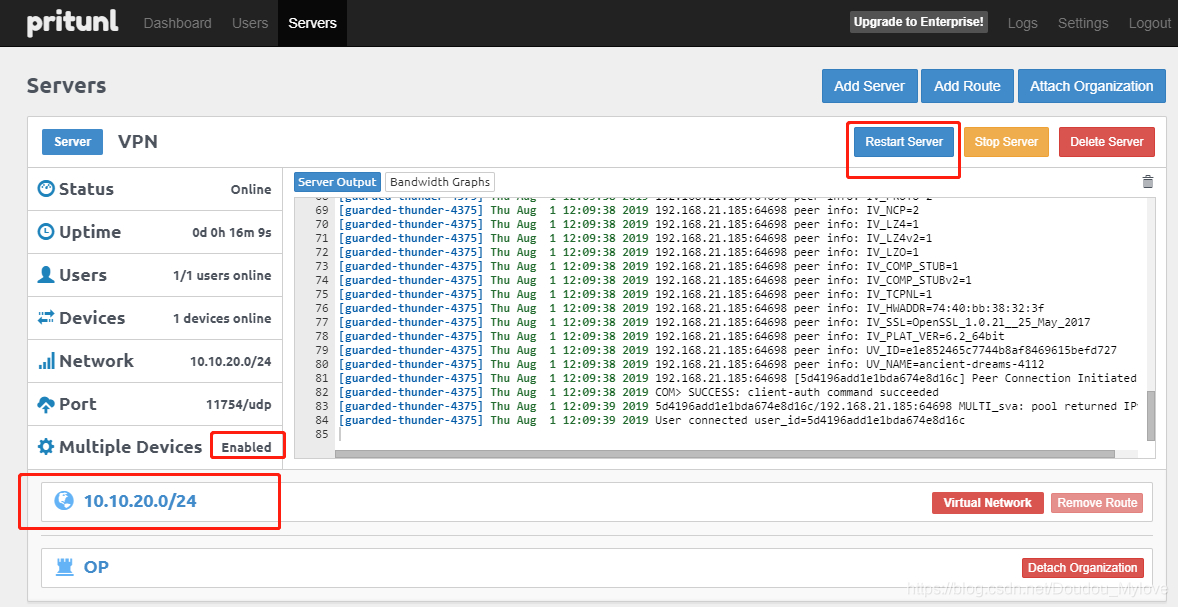1178x607 pixels.
Task: Click the pritunl logo
Action: pyautogui.click(x=73, y=23)
